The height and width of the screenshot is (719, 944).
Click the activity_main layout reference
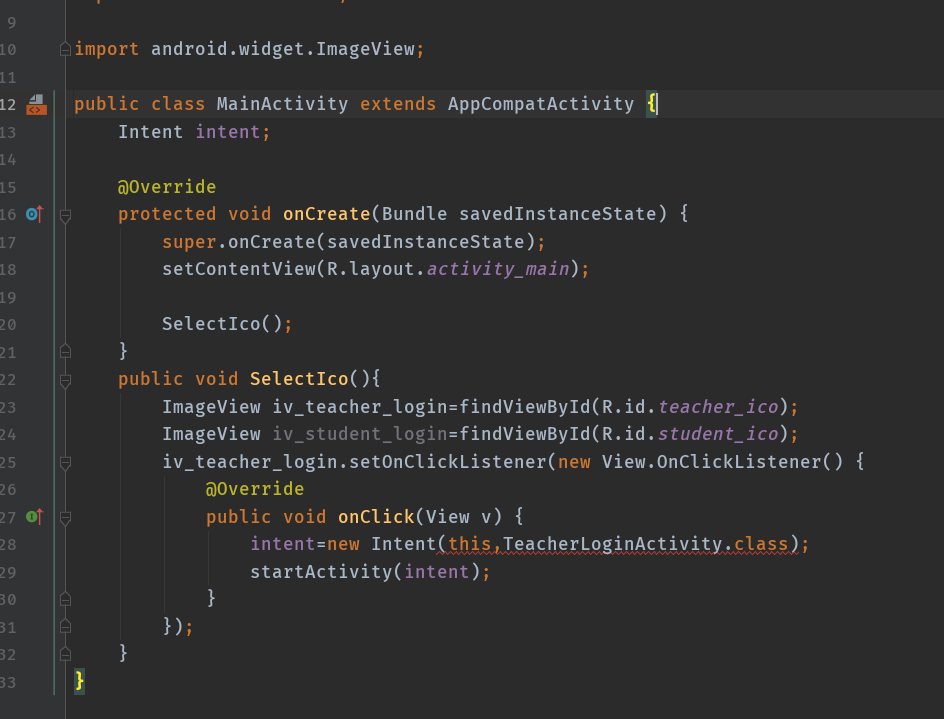[498, 269]
